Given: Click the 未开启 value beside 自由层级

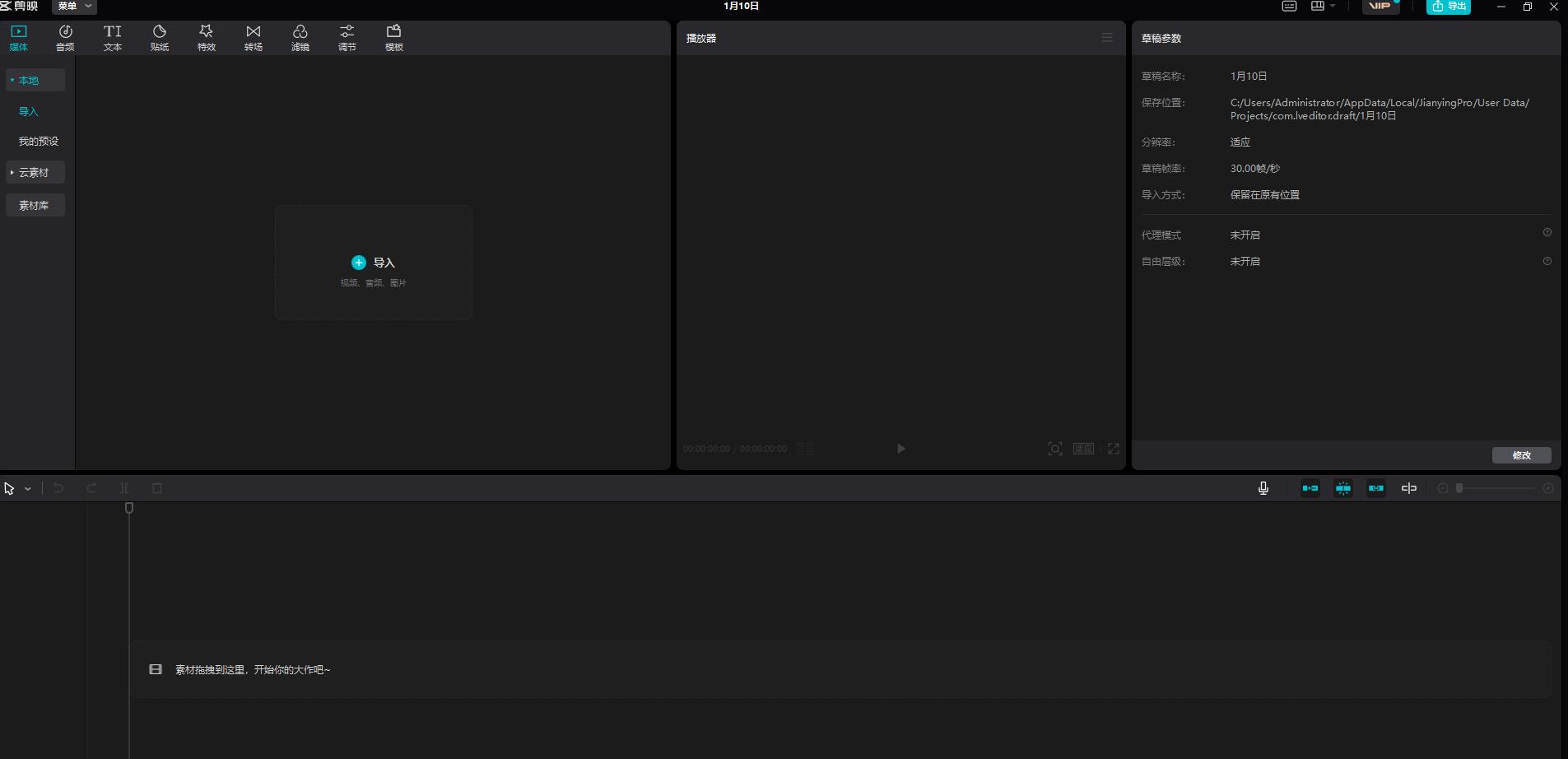Looking at the screenshot, I should 1245,261.
